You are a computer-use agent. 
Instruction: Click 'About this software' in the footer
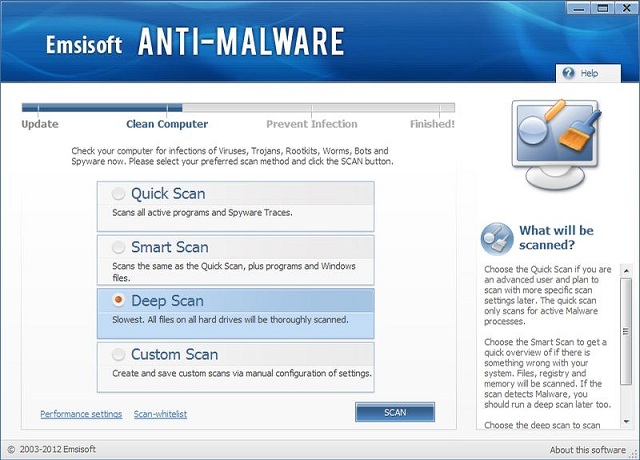point(587,450)
